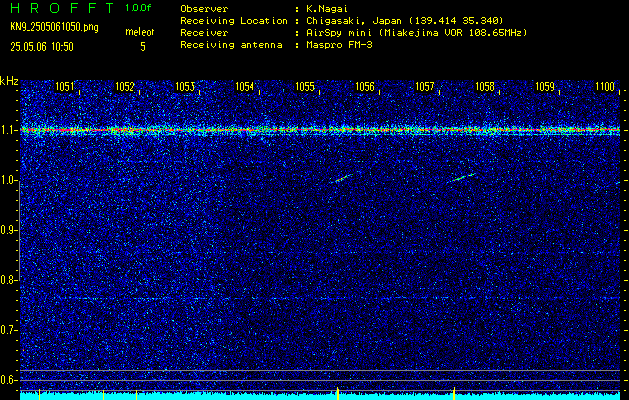Click the bottom yellow marker under the 1057 echo
The width and height of the screenshot is (629, 400).
click(454, 394)
